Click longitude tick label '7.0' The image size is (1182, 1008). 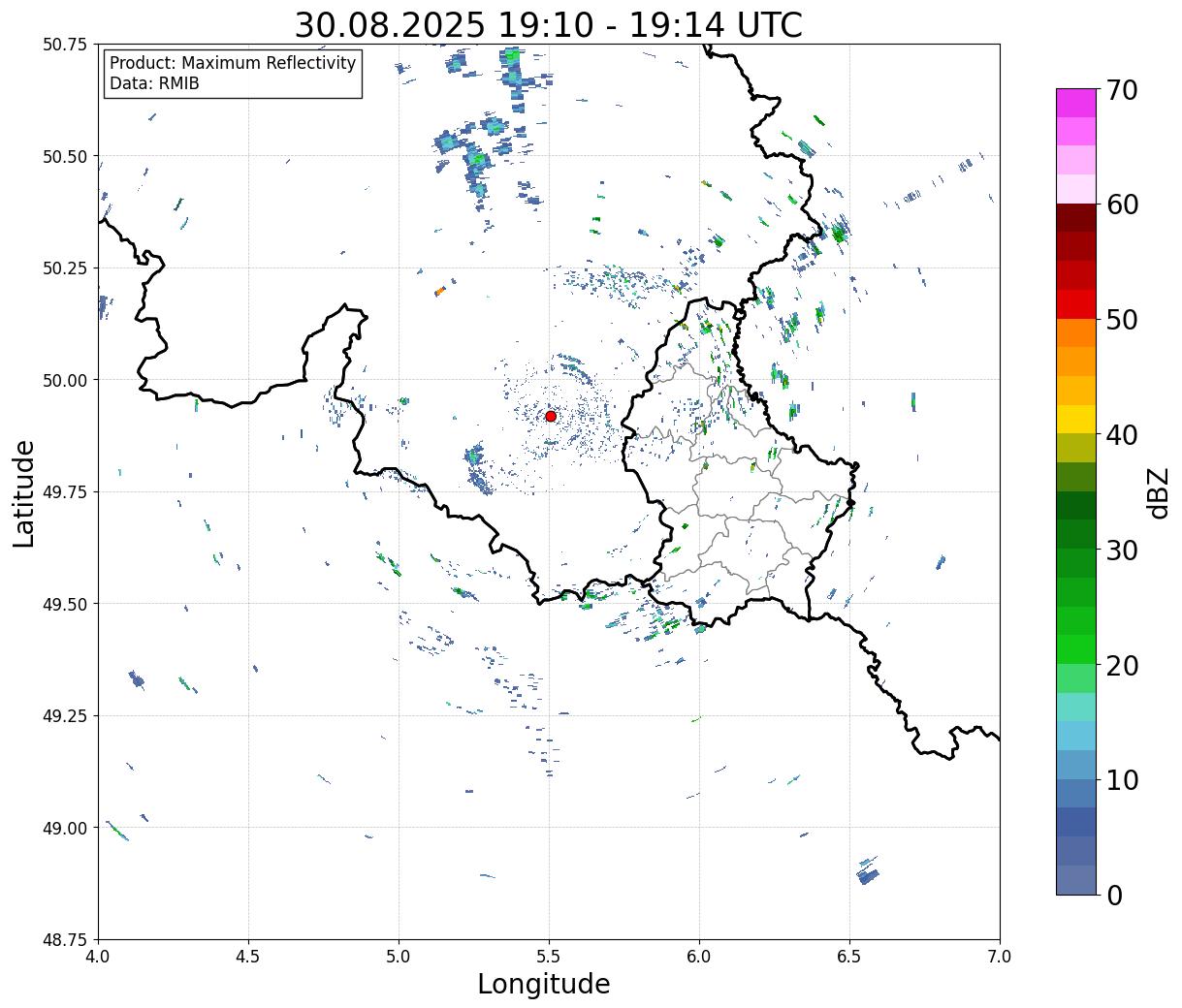(1000, 957)
